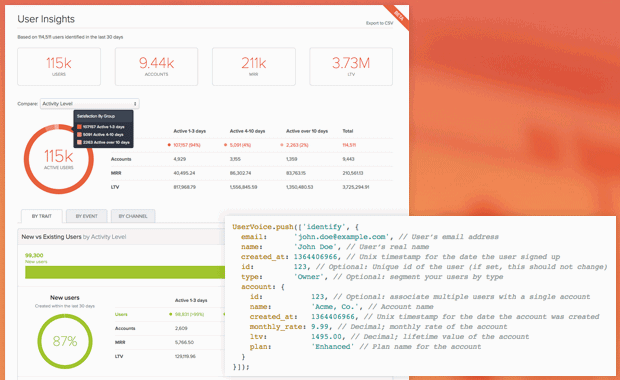Click the 1,350,480.53 LTV cell
The image size is (620, 380).
[299, 187]
